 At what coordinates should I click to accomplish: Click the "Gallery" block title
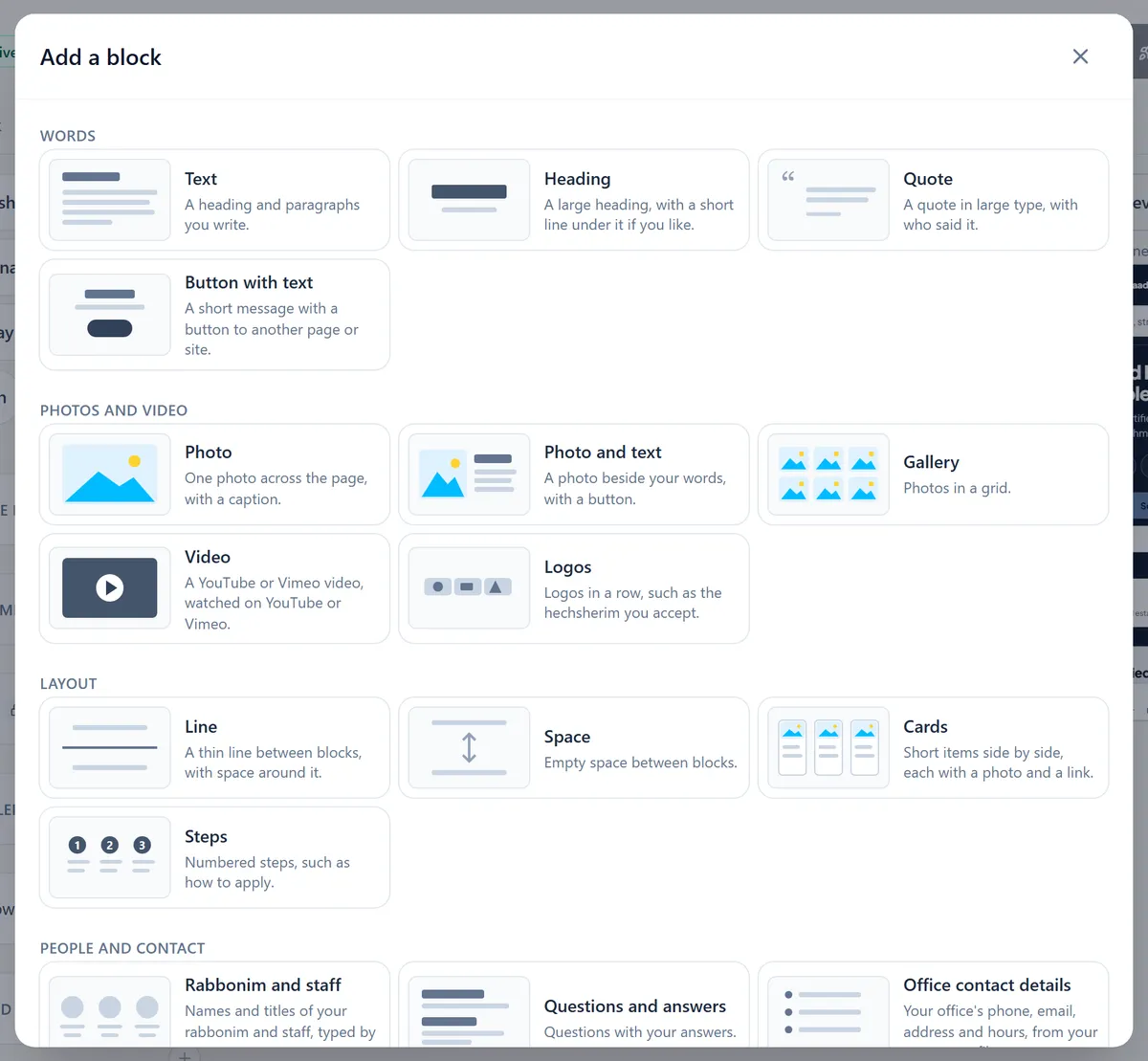pos(931,462)
